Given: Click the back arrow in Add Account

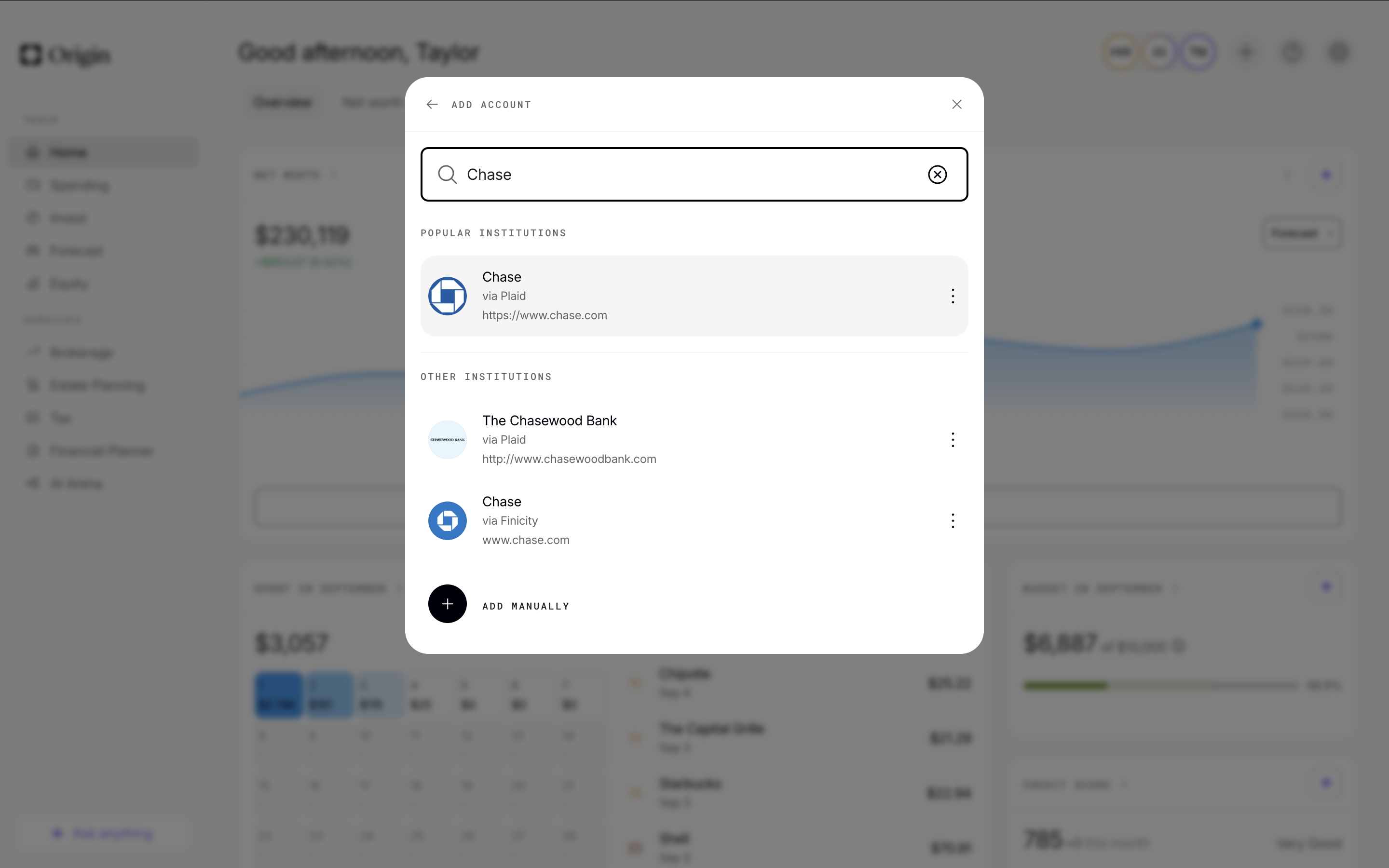Looking at the screenshot, I should point(432,105).
